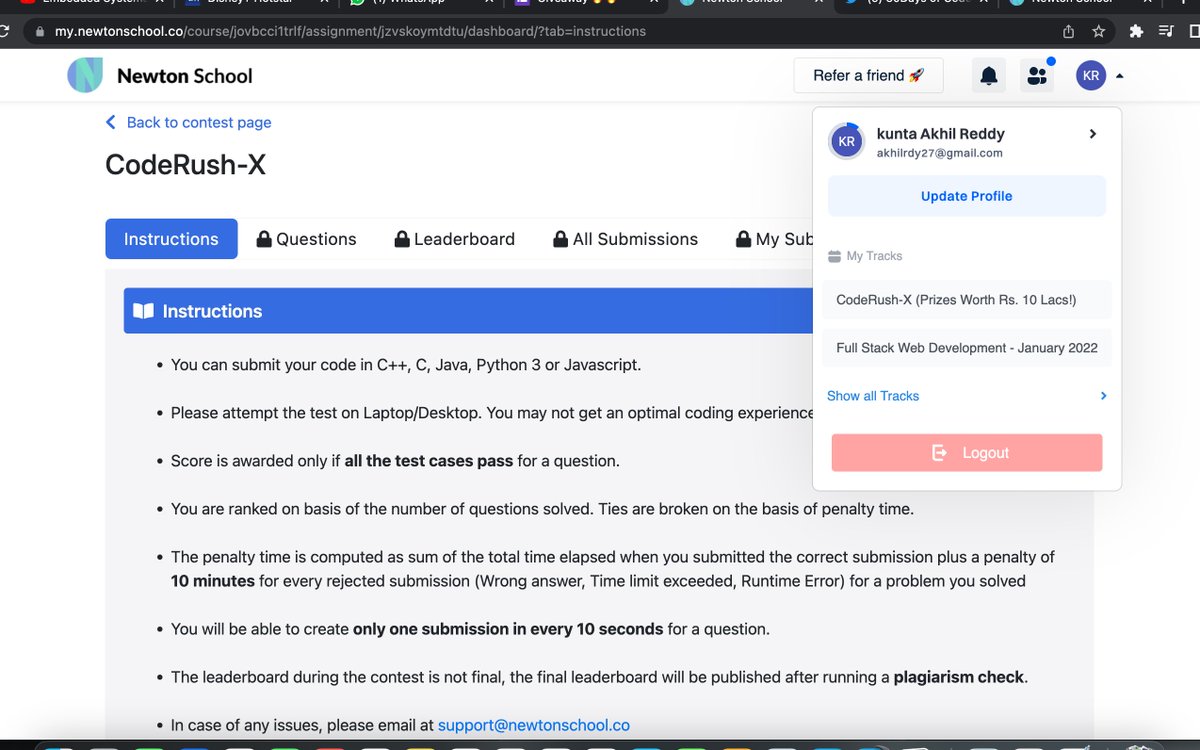Click the Update Profile button
This screenshot has height=750, width=1200.
966,195
